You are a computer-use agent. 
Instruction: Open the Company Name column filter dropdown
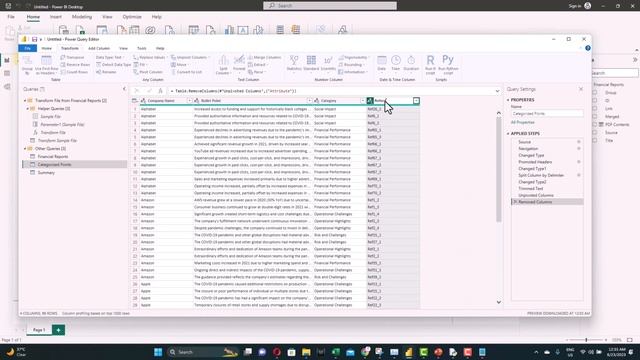(189, 100)
